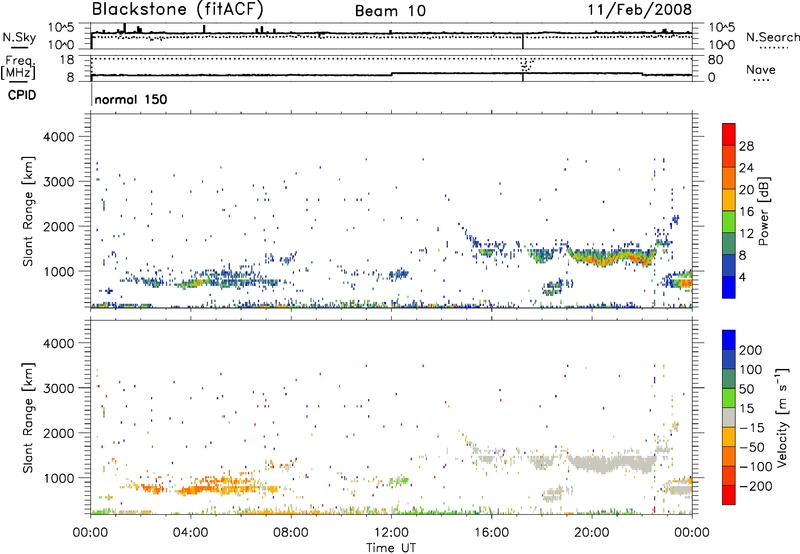The height and width of the screenshot is (554, 800).
Task: Select the '12:00' time tick label
Action: tap(391, 533)
